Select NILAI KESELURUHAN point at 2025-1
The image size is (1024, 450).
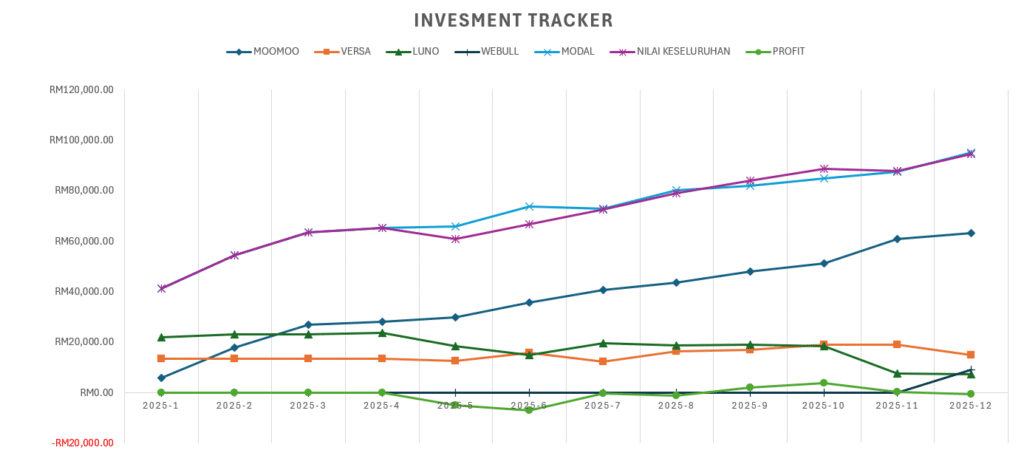pos(161,289)
